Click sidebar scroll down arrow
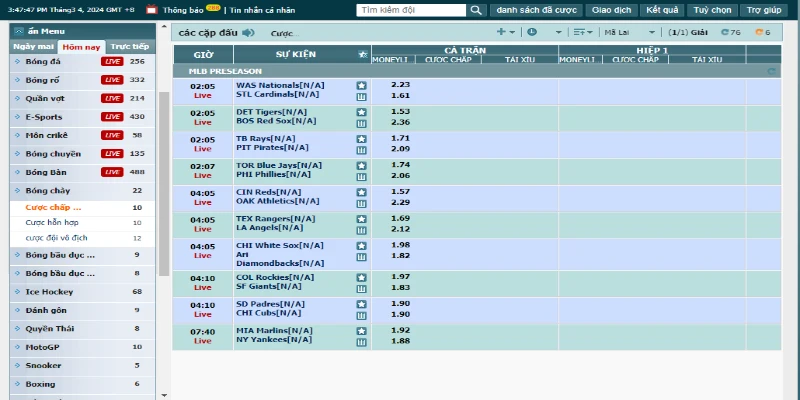The width and height of the screenshot is (800, 400). click(x=164, y=395)
